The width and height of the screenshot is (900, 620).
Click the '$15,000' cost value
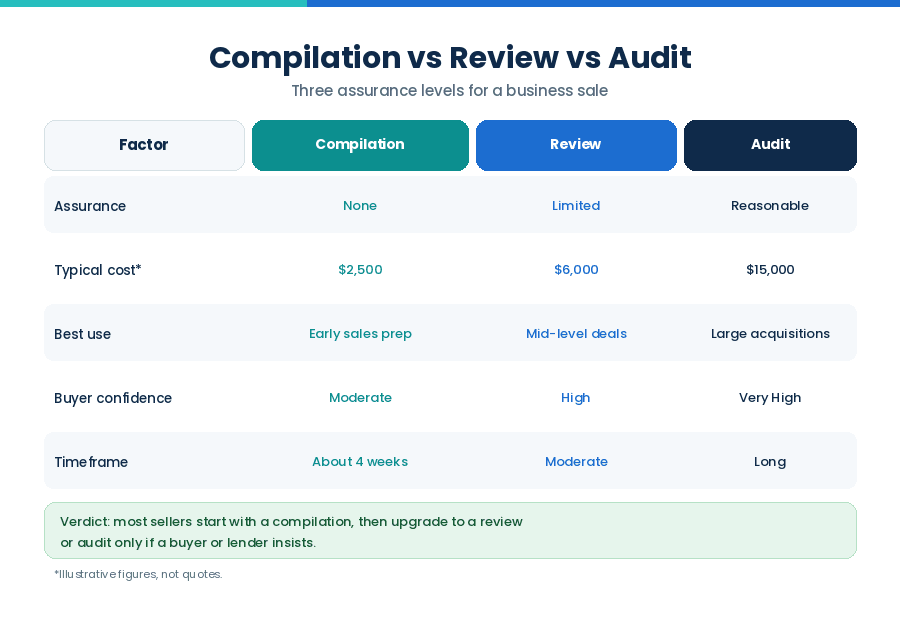(x=770, y=270)
